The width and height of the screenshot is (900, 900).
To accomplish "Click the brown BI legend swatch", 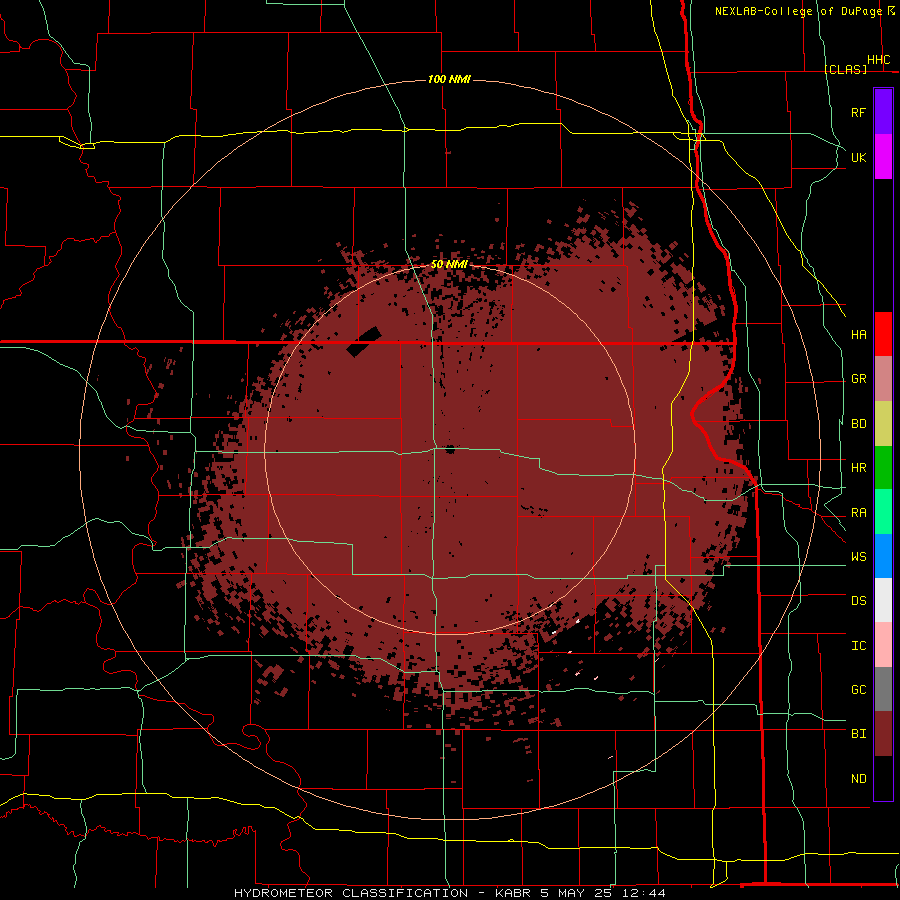I will 883,734.
